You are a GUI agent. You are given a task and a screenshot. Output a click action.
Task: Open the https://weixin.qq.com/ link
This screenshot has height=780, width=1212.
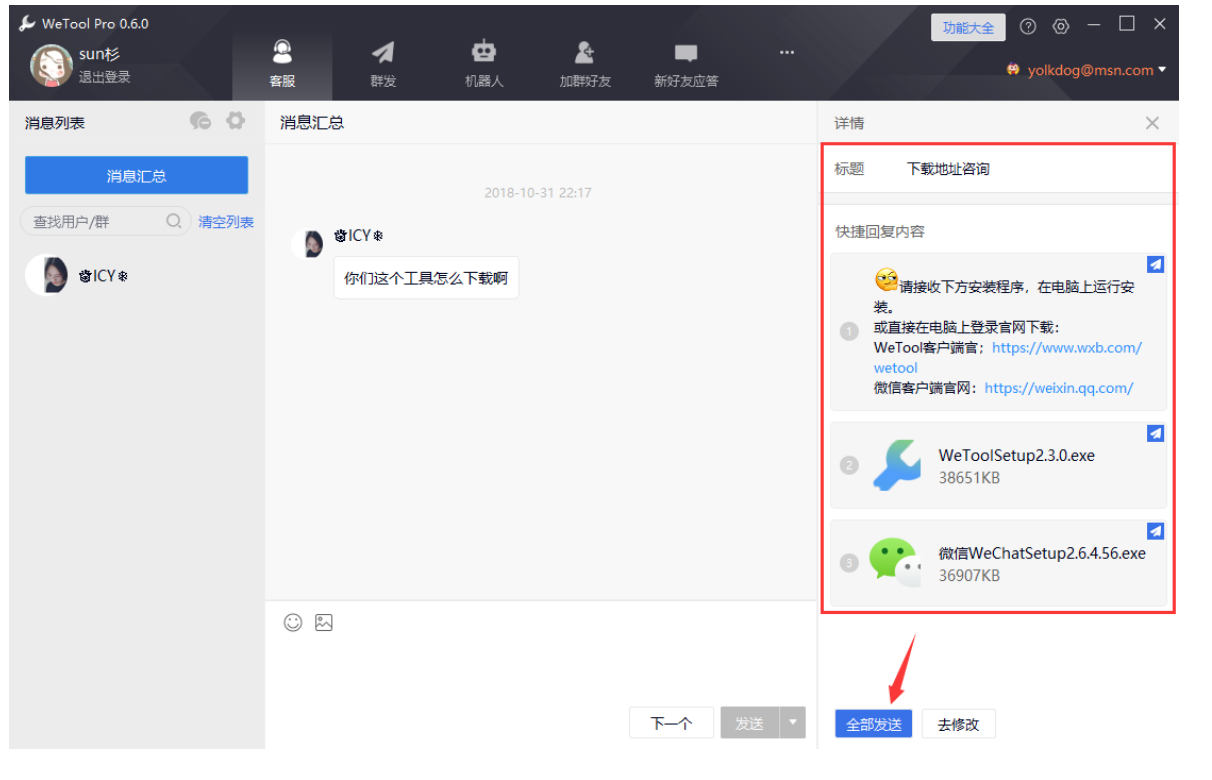tap(1059, 388)
